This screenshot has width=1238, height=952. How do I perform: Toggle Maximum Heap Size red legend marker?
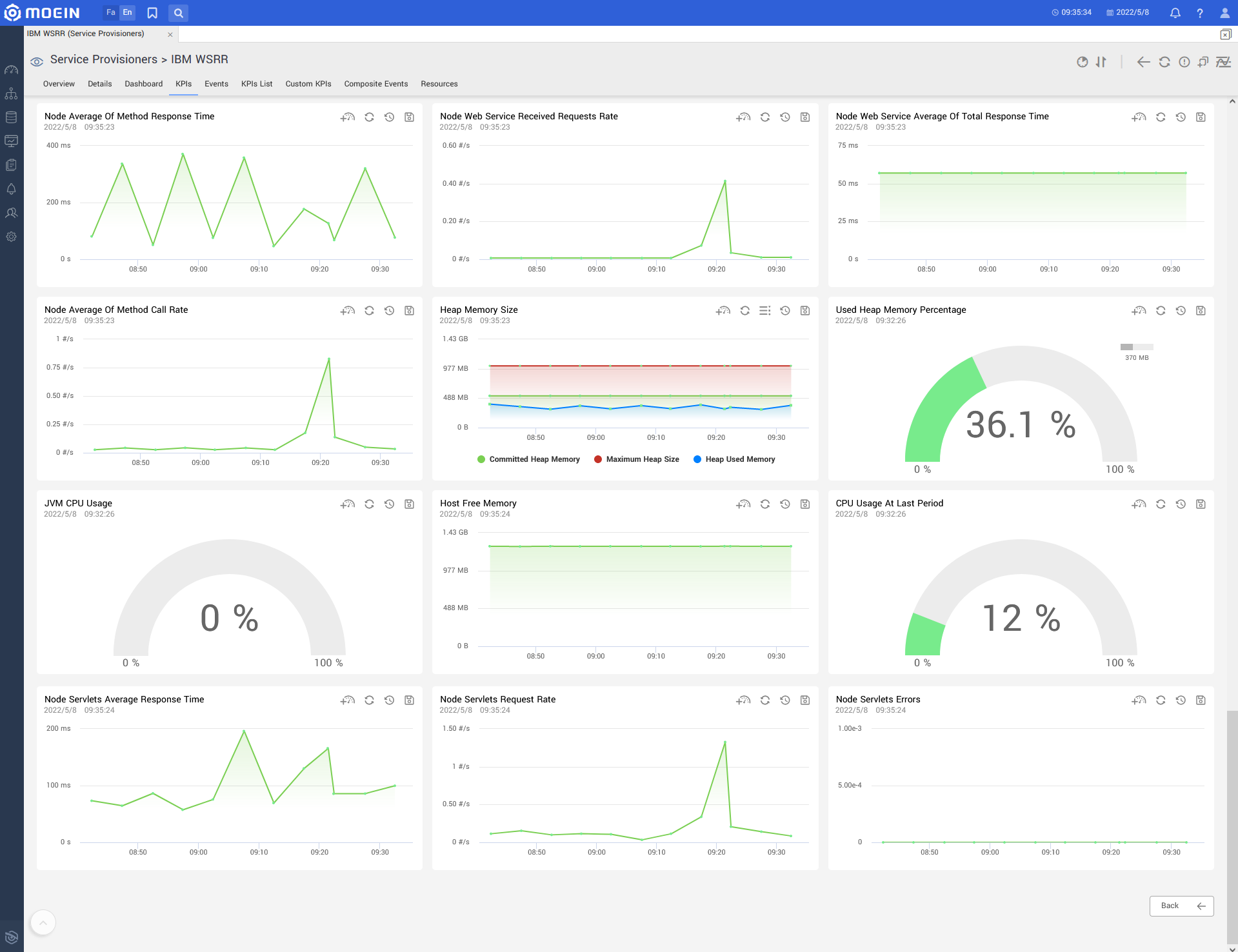coord(598,459)
